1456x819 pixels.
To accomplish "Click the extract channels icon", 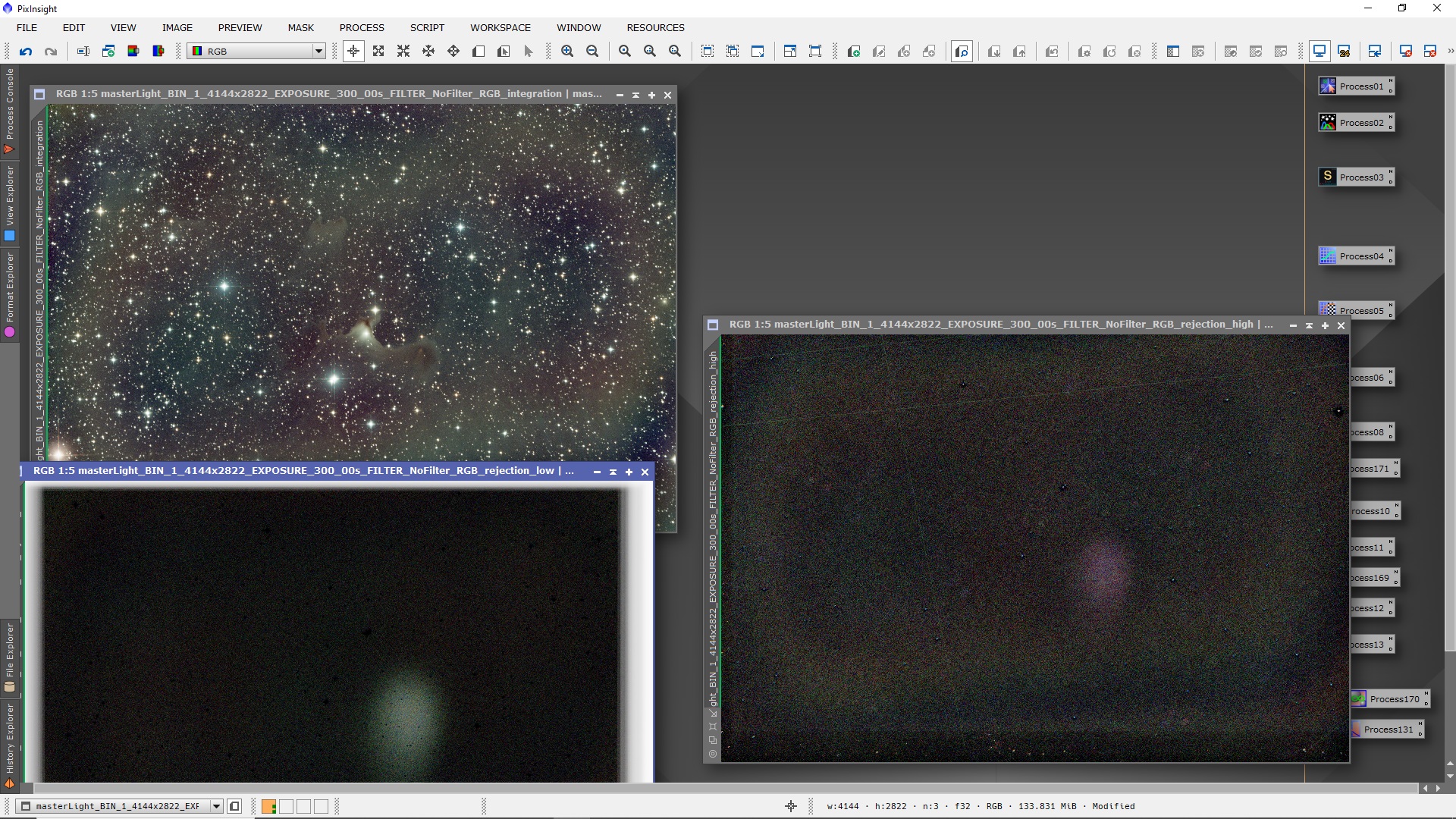I will coord(133,52).
